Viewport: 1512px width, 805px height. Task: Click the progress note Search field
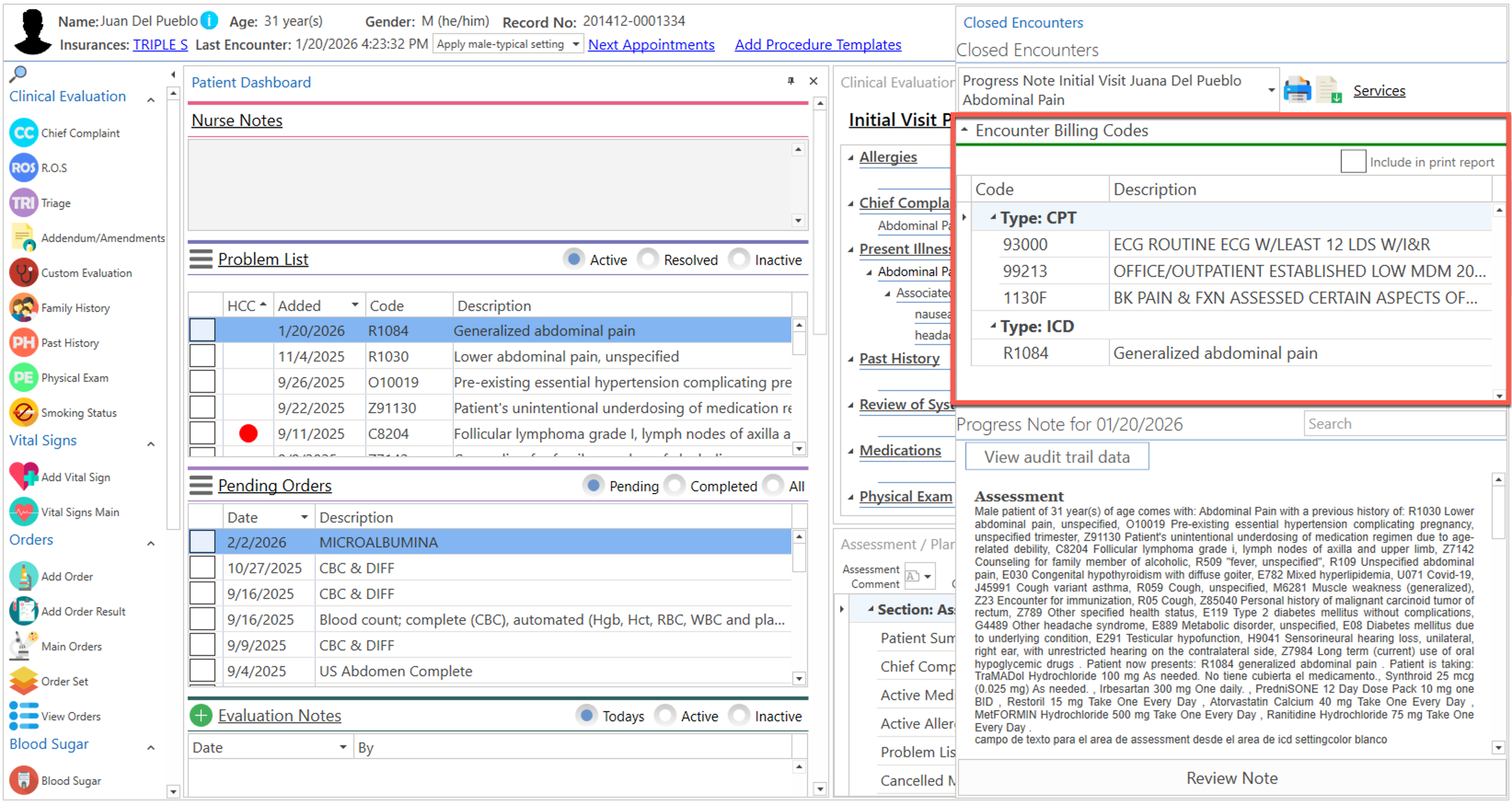[1403, 424]
